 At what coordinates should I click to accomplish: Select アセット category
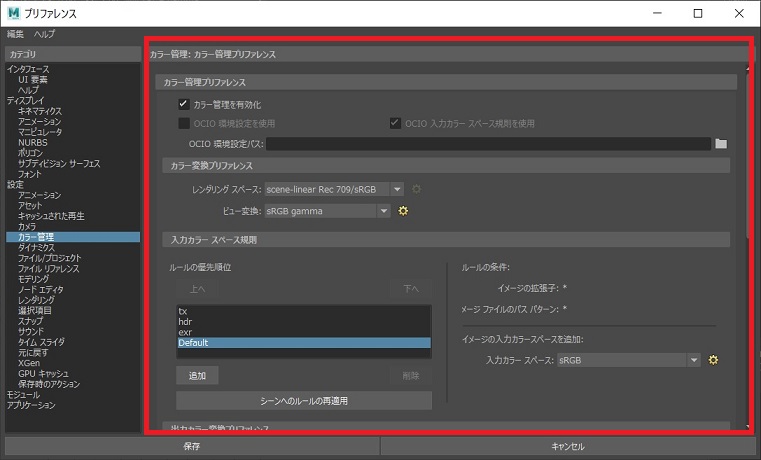30,206
